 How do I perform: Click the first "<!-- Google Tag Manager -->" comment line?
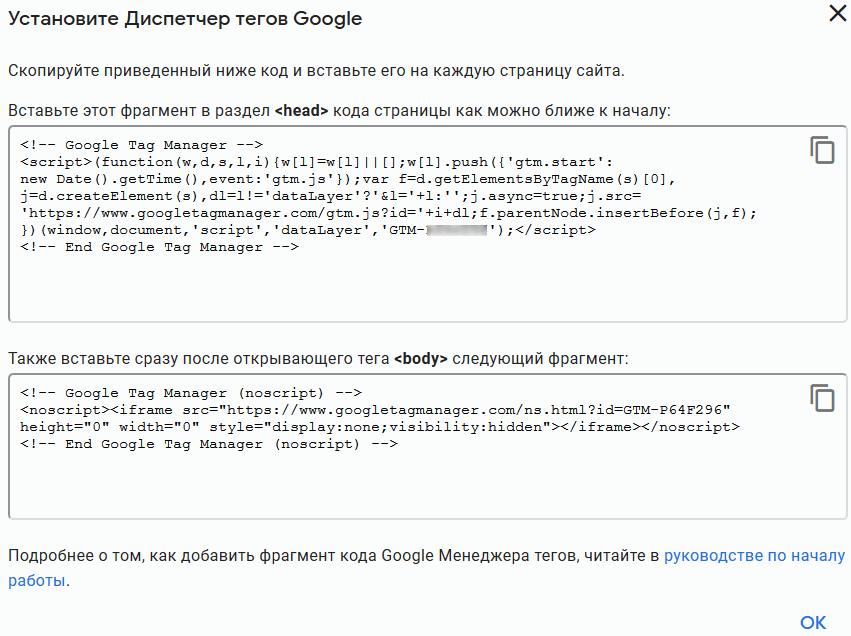pos(141,145)
